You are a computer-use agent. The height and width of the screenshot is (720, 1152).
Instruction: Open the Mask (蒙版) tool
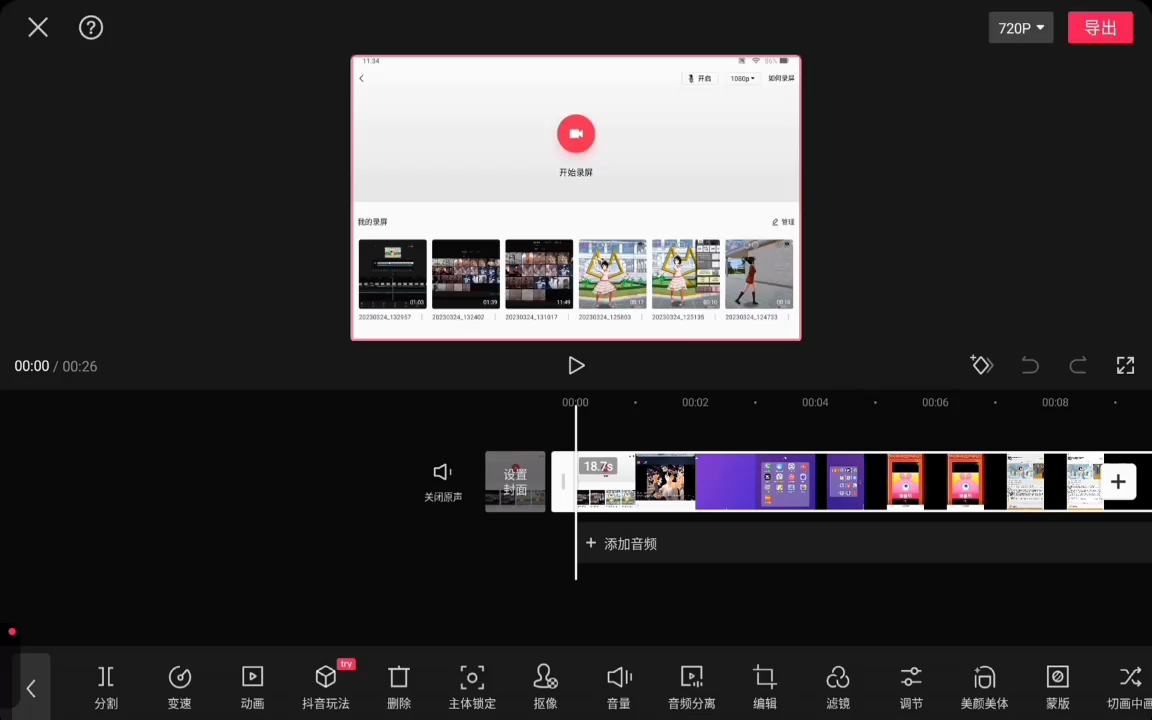click(x=1058, y=686)
